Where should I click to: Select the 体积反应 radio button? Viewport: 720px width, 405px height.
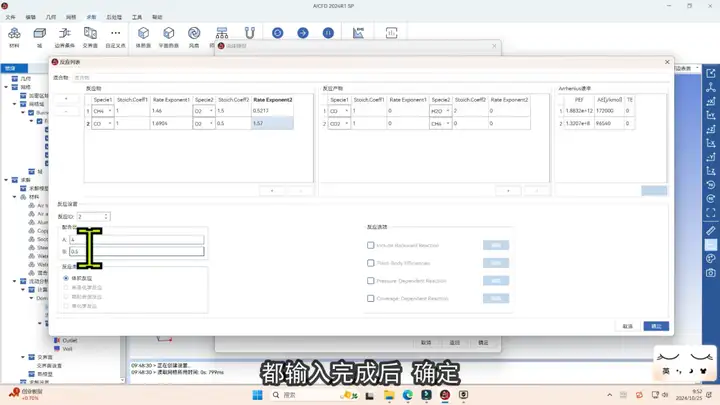pyautogui.click(x=66, y=278)
